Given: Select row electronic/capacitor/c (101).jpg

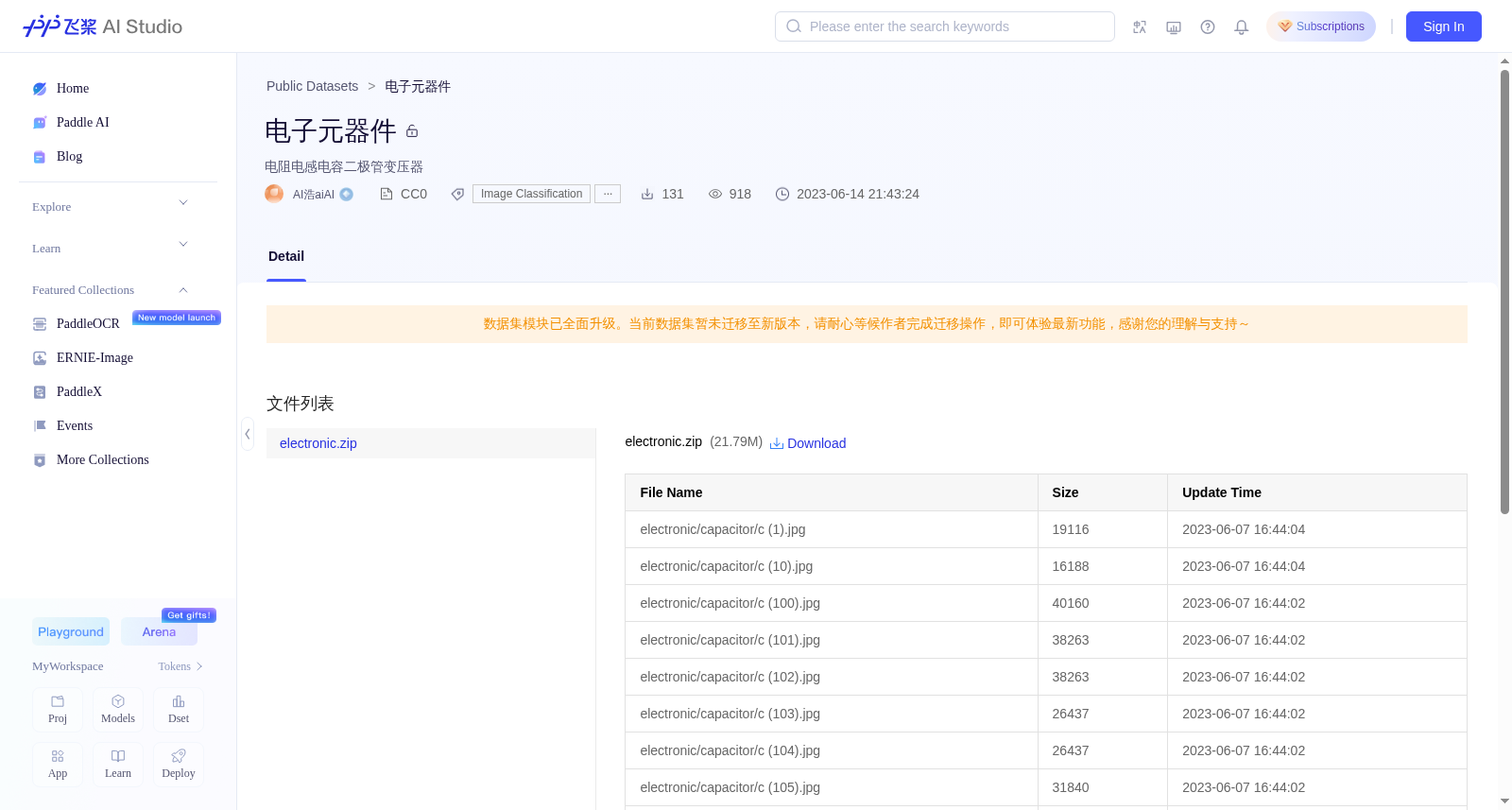Looking at the screenshot, I should pos(1046,640).
